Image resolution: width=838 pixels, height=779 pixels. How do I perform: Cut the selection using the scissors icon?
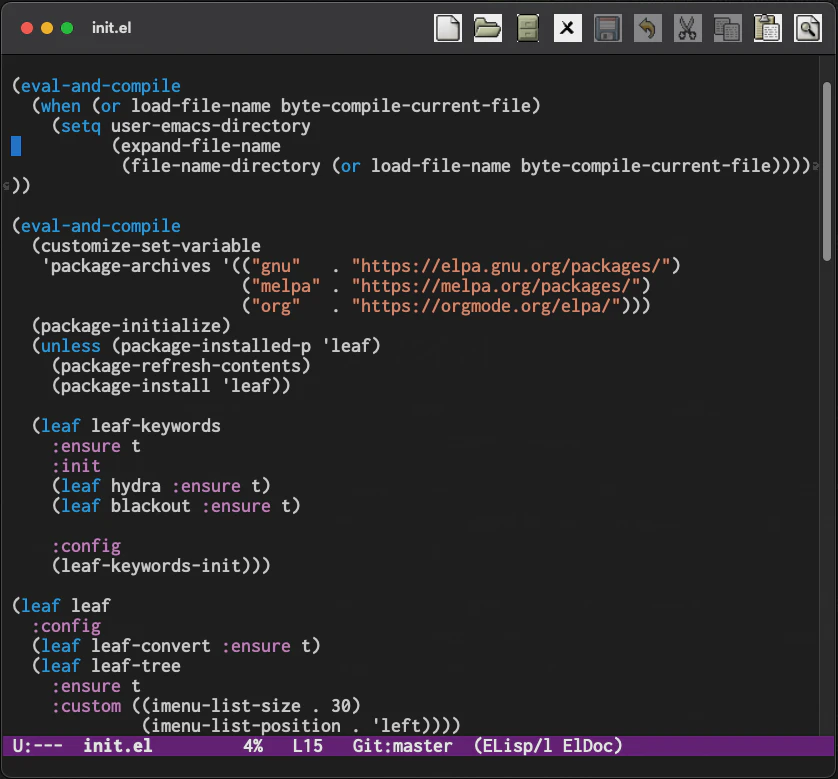(x=687, y=28)
